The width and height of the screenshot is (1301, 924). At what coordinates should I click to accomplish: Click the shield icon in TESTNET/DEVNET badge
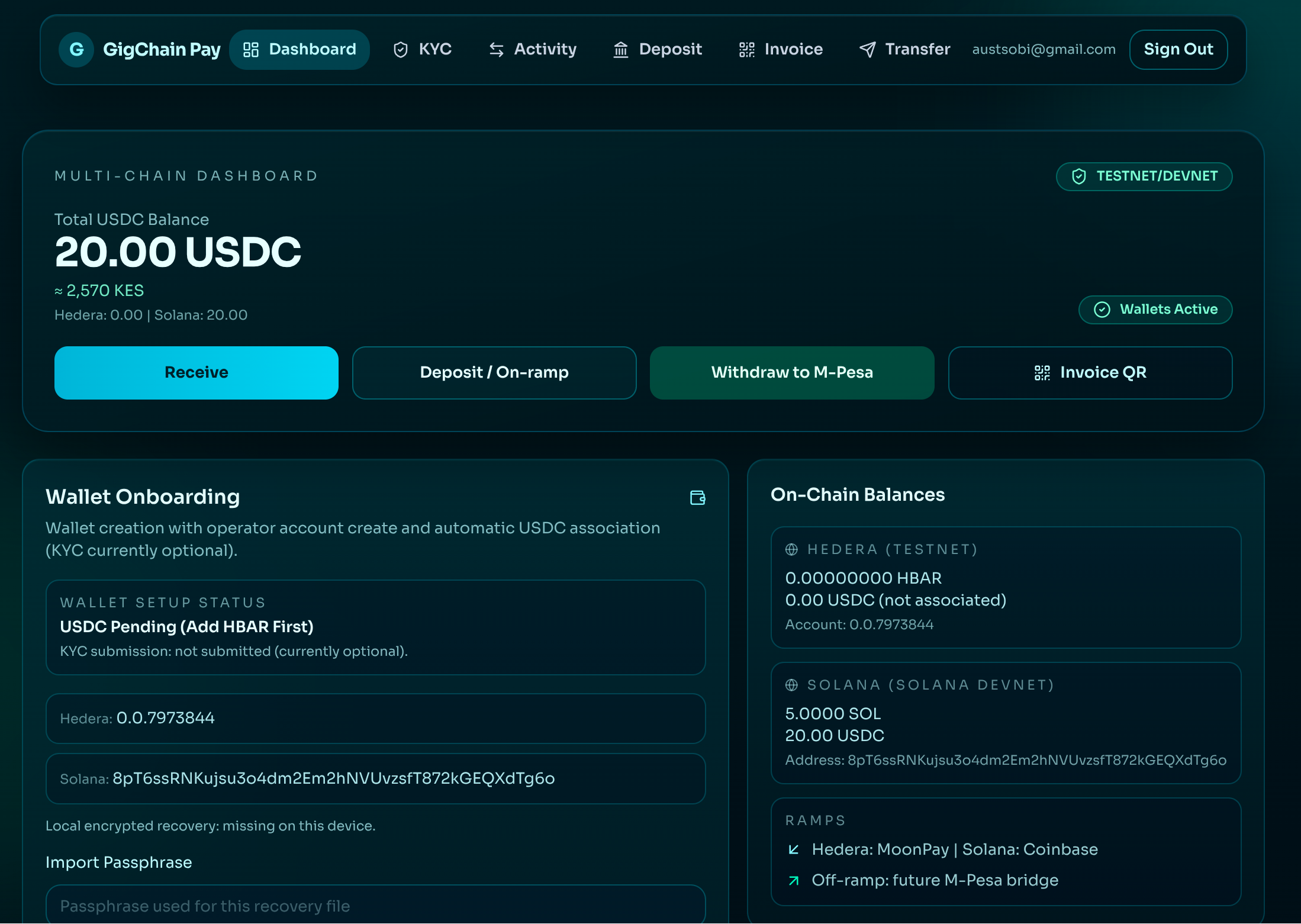[1078, 176]
